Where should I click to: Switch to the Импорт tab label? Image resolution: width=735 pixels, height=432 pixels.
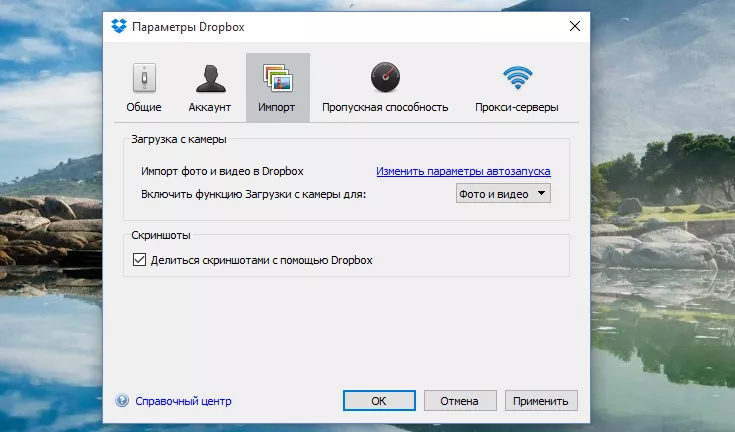277,107
